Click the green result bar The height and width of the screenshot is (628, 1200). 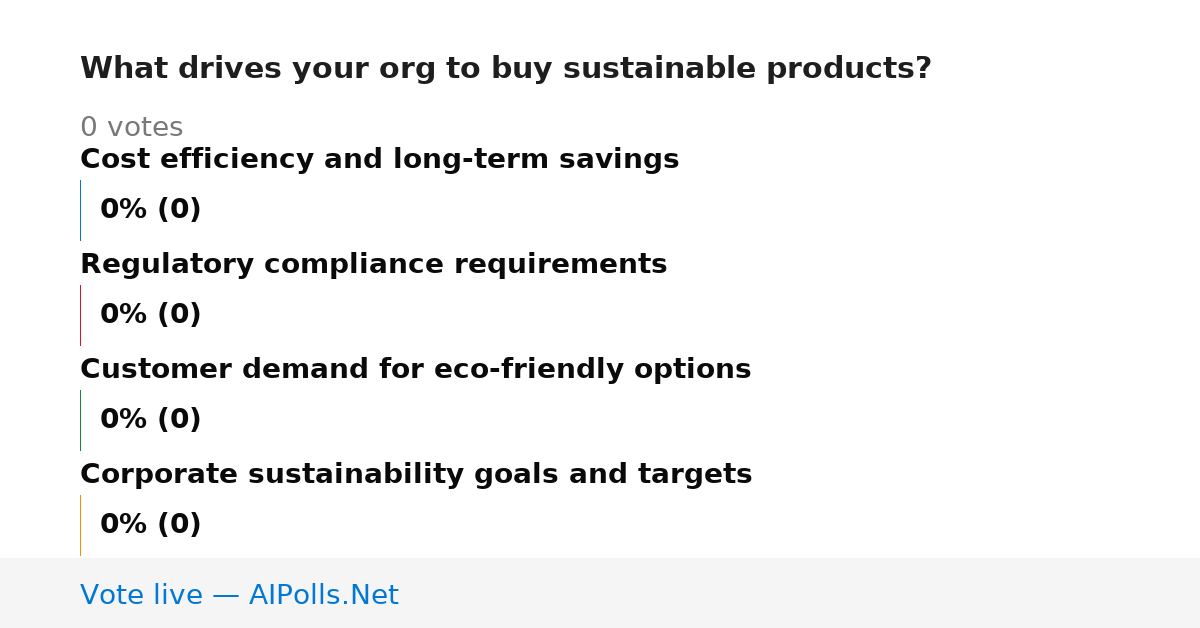pos(80,420)
